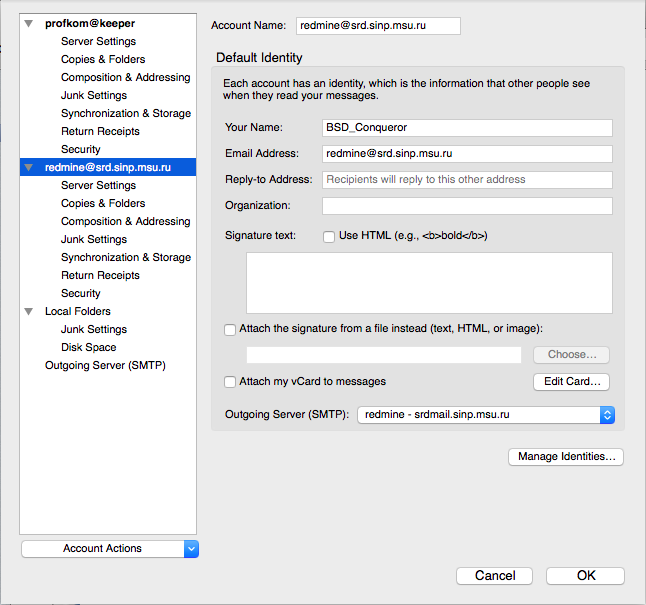646x605 pixels.
Task: Collapse the Local Folders tree
Action: [x=28, y=311]
